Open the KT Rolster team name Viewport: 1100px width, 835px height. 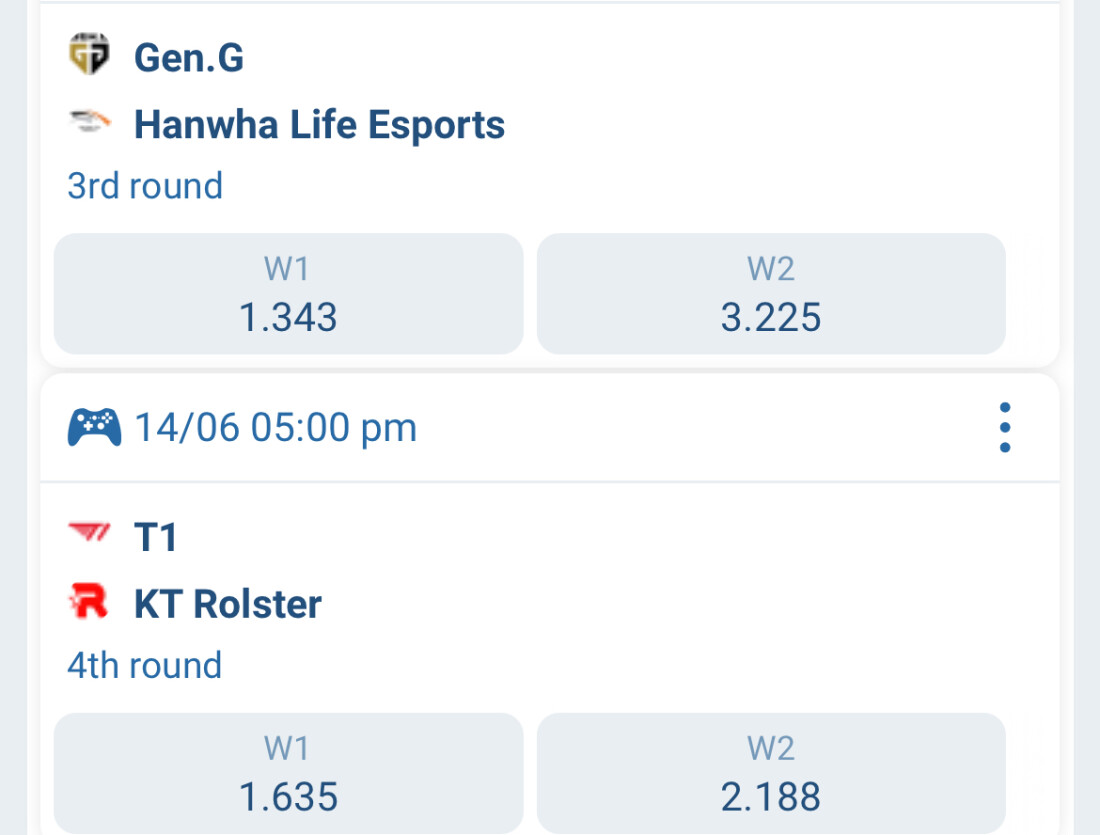pos(228,604)
